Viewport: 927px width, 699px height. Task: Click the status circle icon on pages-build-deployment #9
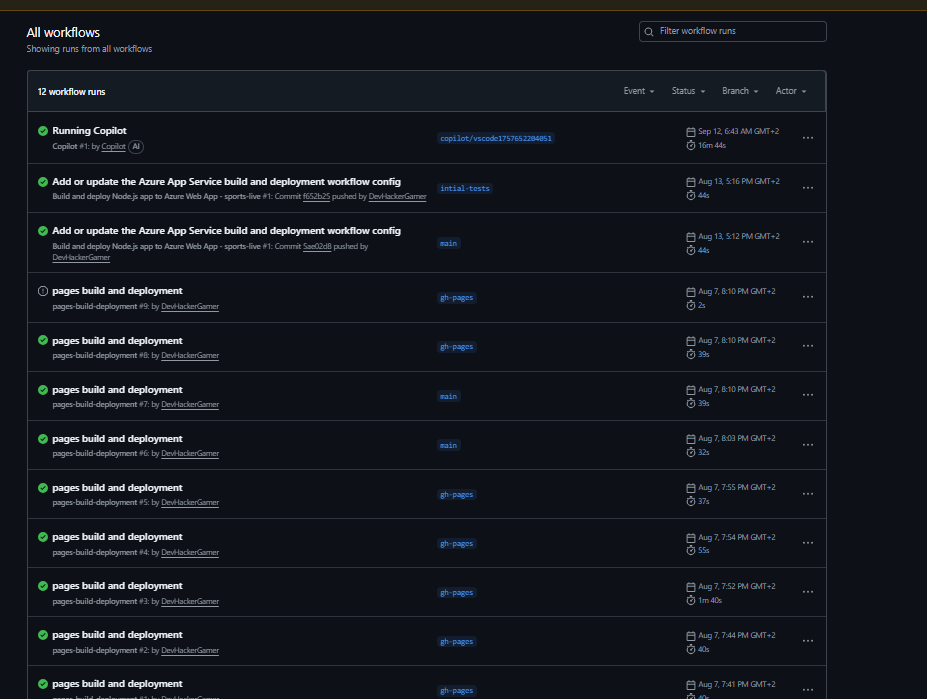(42, 291)
